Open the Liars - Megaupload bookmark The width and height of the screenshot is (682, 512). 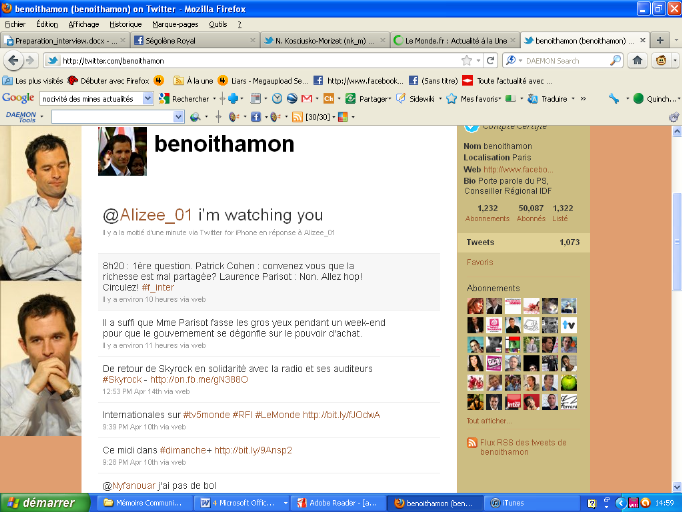[x=263, y=80]
